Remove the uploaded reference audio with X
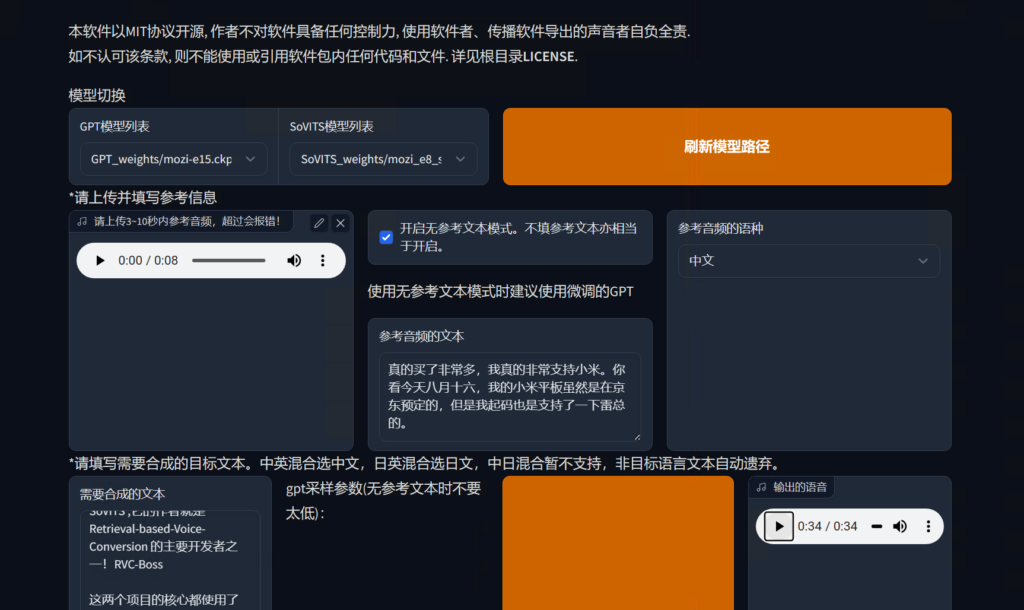The width and height of the screenshot is (1024, 610). point(340,223)
